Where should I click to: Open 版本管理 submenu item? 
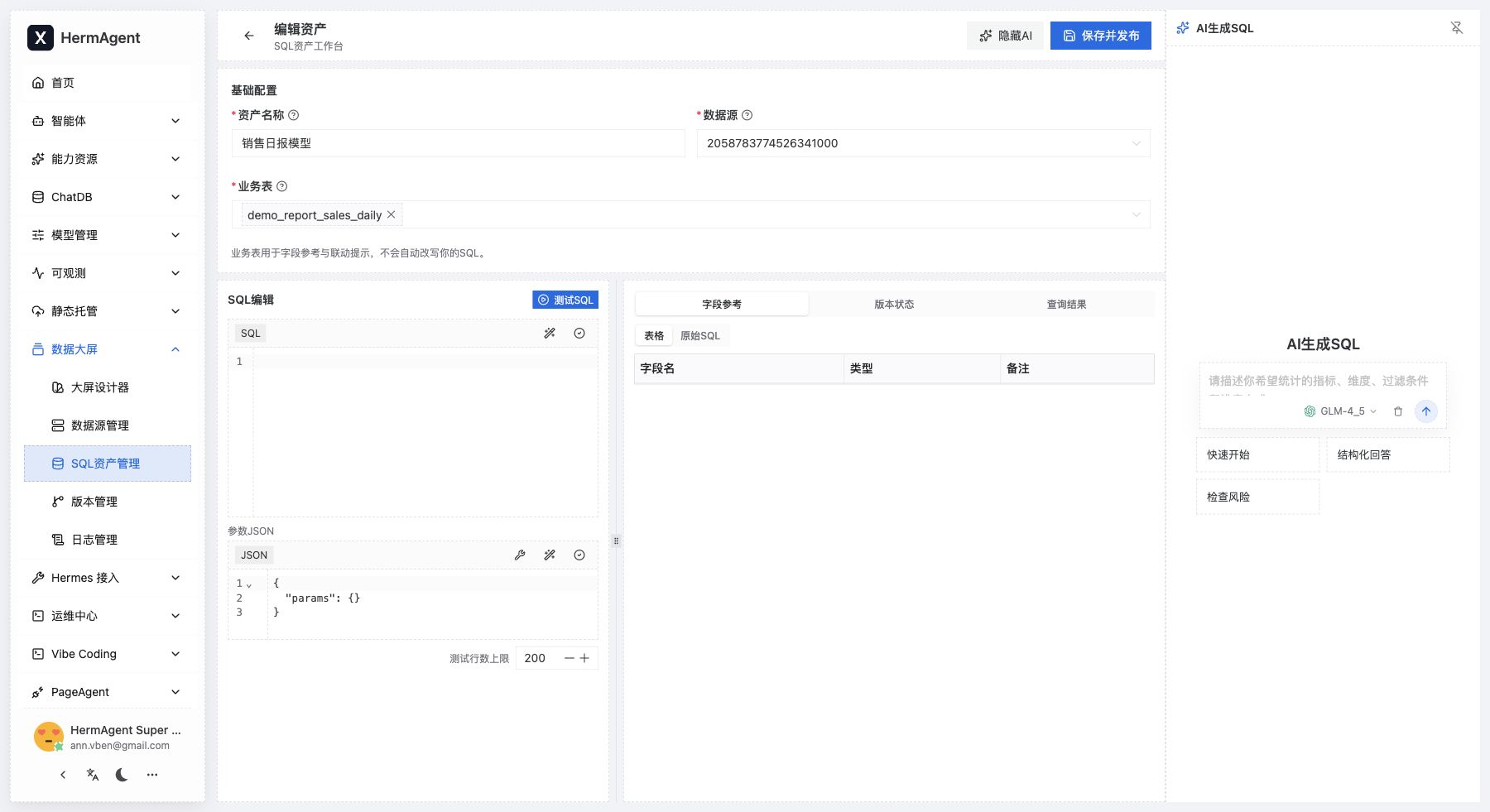pyautogui.click(x=108, y=502)
